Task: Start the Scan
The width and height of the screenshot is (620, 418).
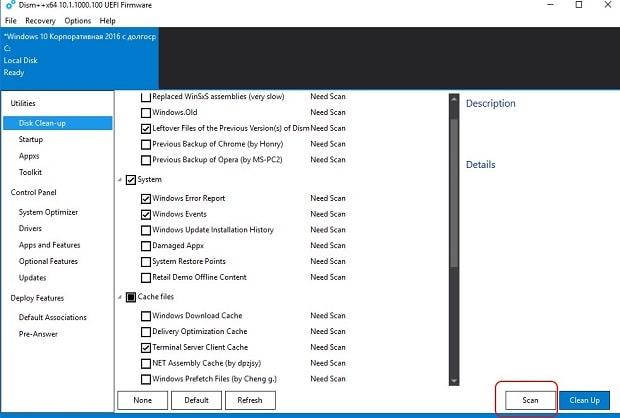Action: (530, 400)
